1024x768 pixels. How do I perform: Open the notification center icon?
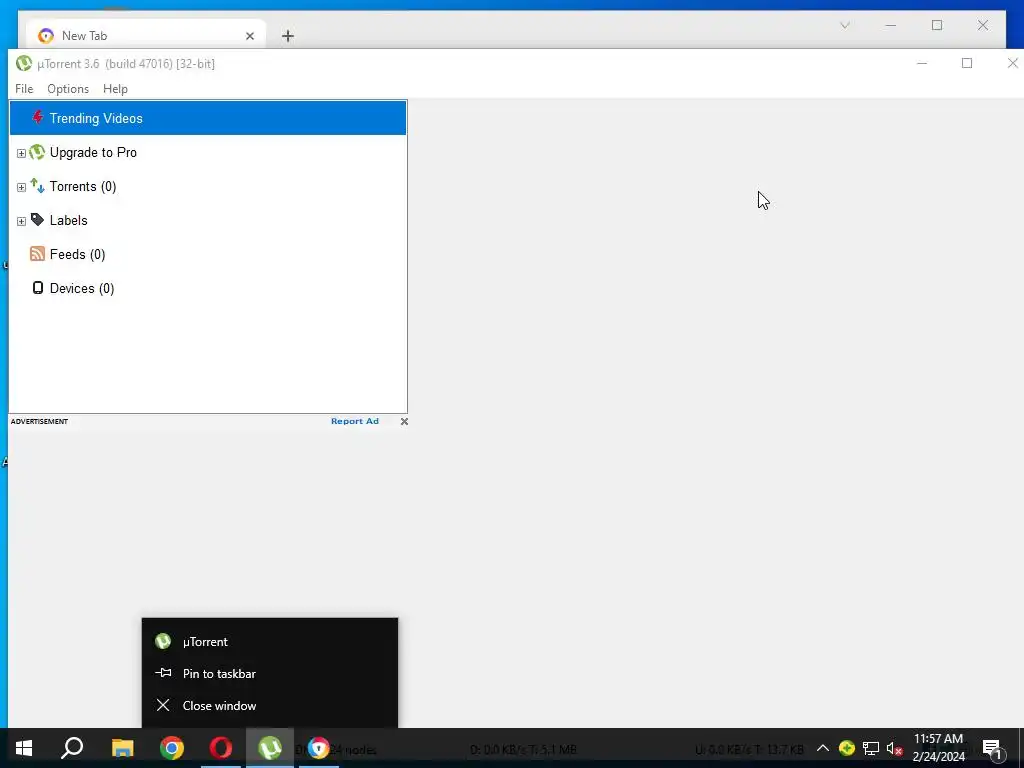click(x=992, y=748)
